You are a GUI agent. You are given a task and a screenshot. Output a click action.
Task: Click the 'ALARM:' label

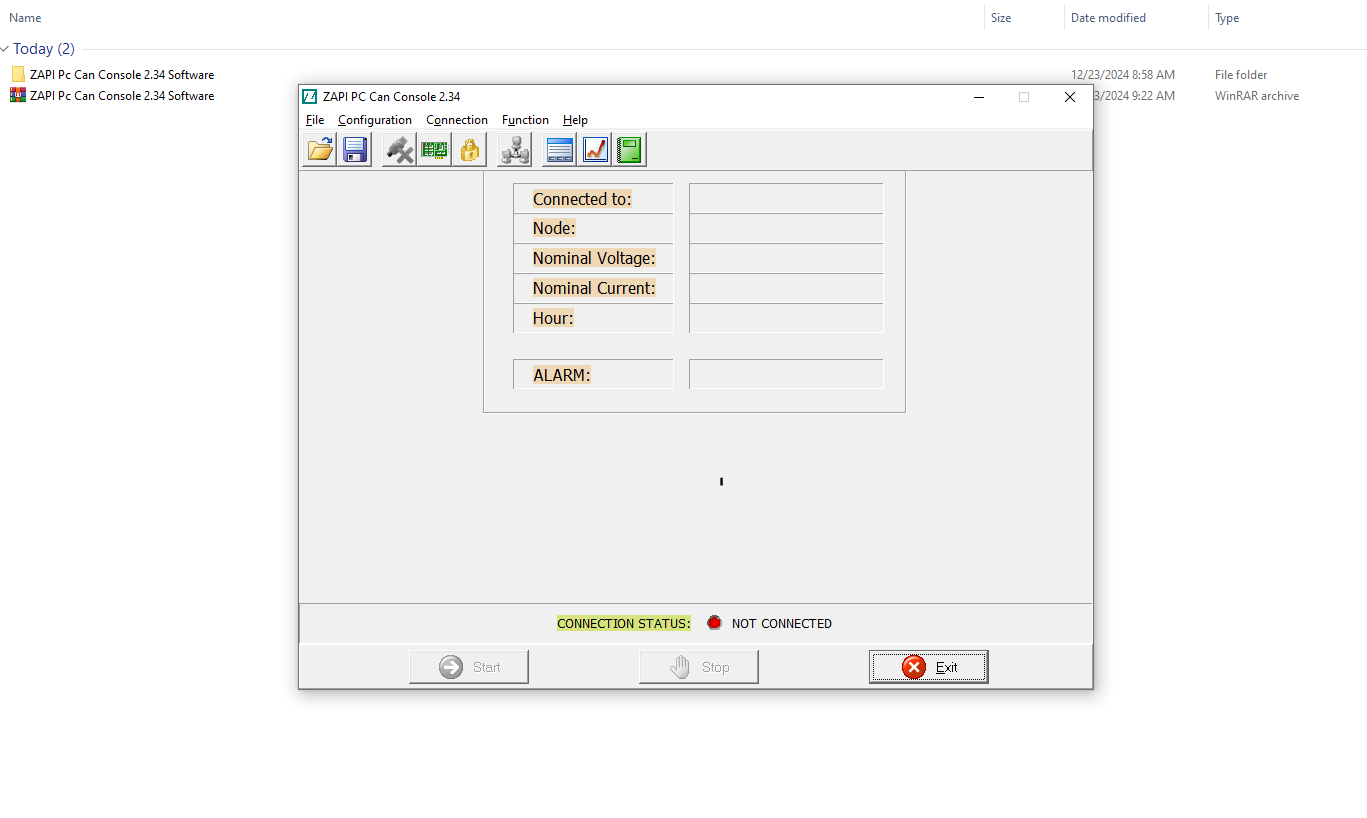pos(562,375)
